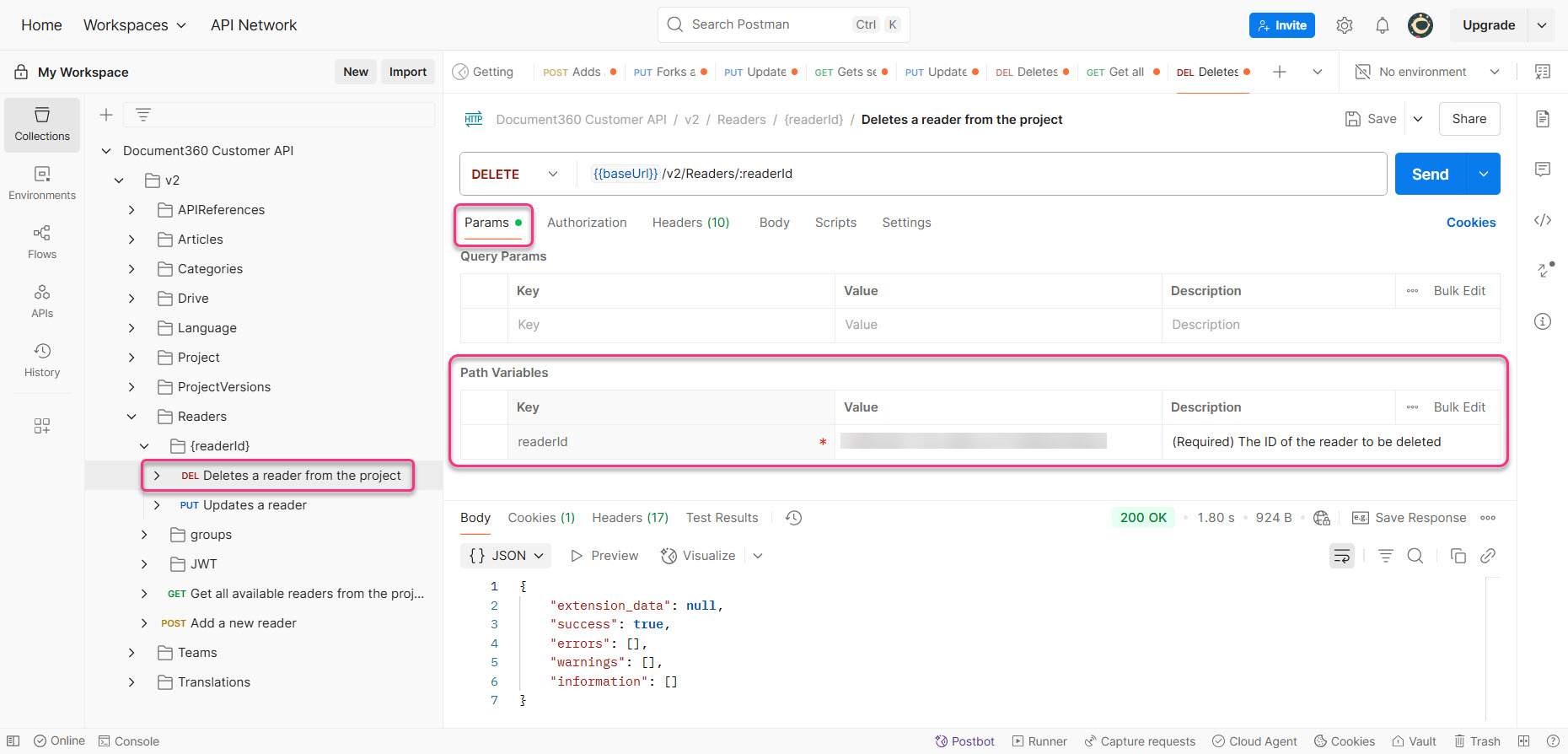This screenshot has width=1568, height=754.
Task: Open the documentation icon in the right sidebar
Action: (1543, 119)
